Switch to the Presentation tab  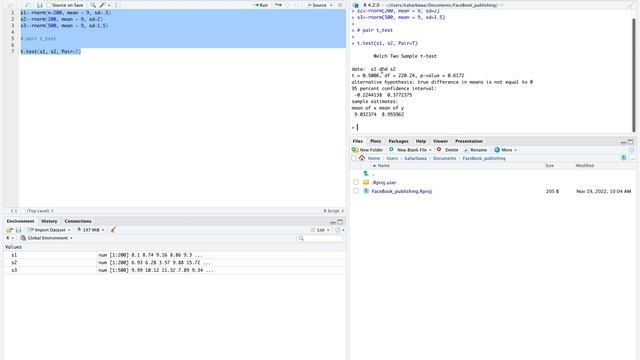click(x=469, y=141)
